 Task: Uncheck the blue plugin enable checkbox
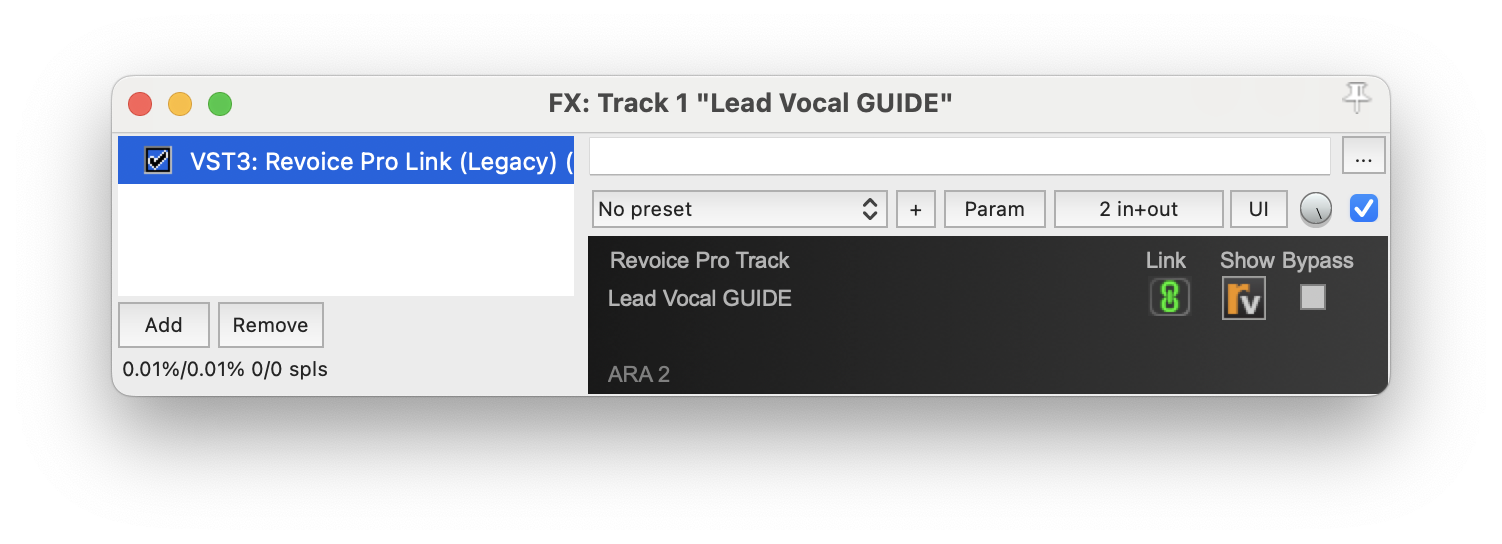(1363, 208)
